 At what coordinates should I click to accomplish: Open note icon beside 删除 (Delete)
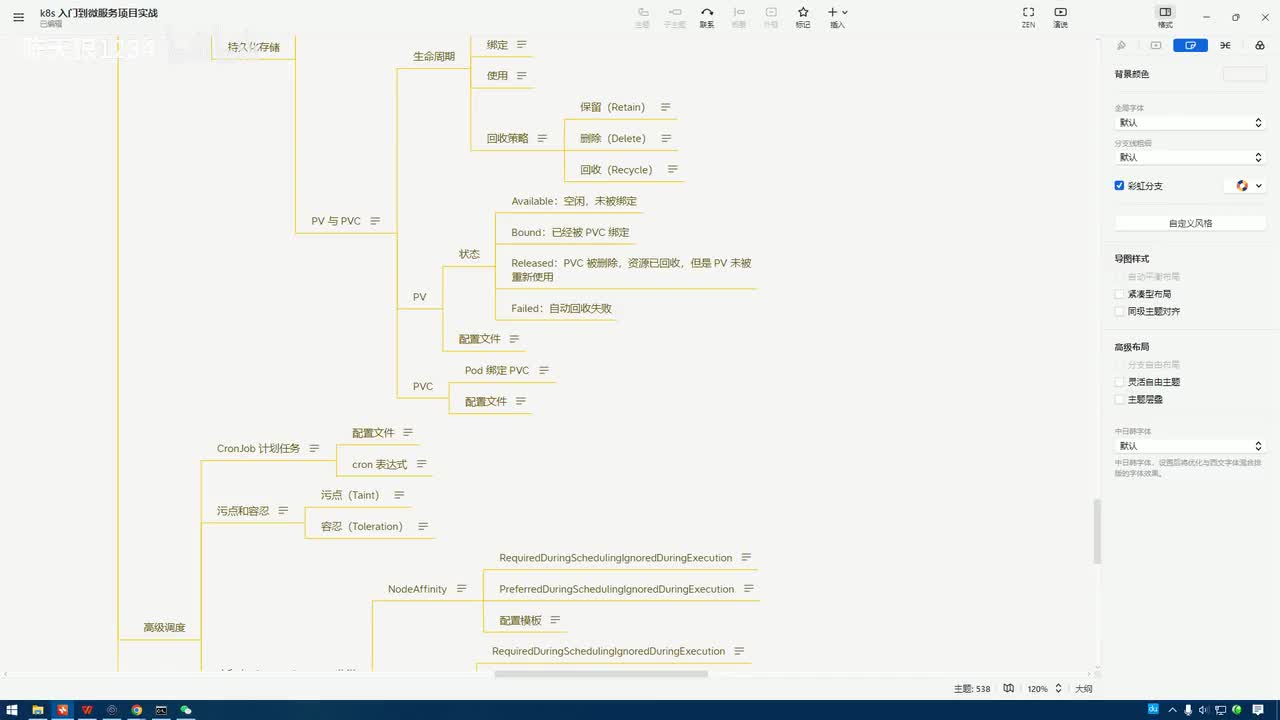pos(666,138)
